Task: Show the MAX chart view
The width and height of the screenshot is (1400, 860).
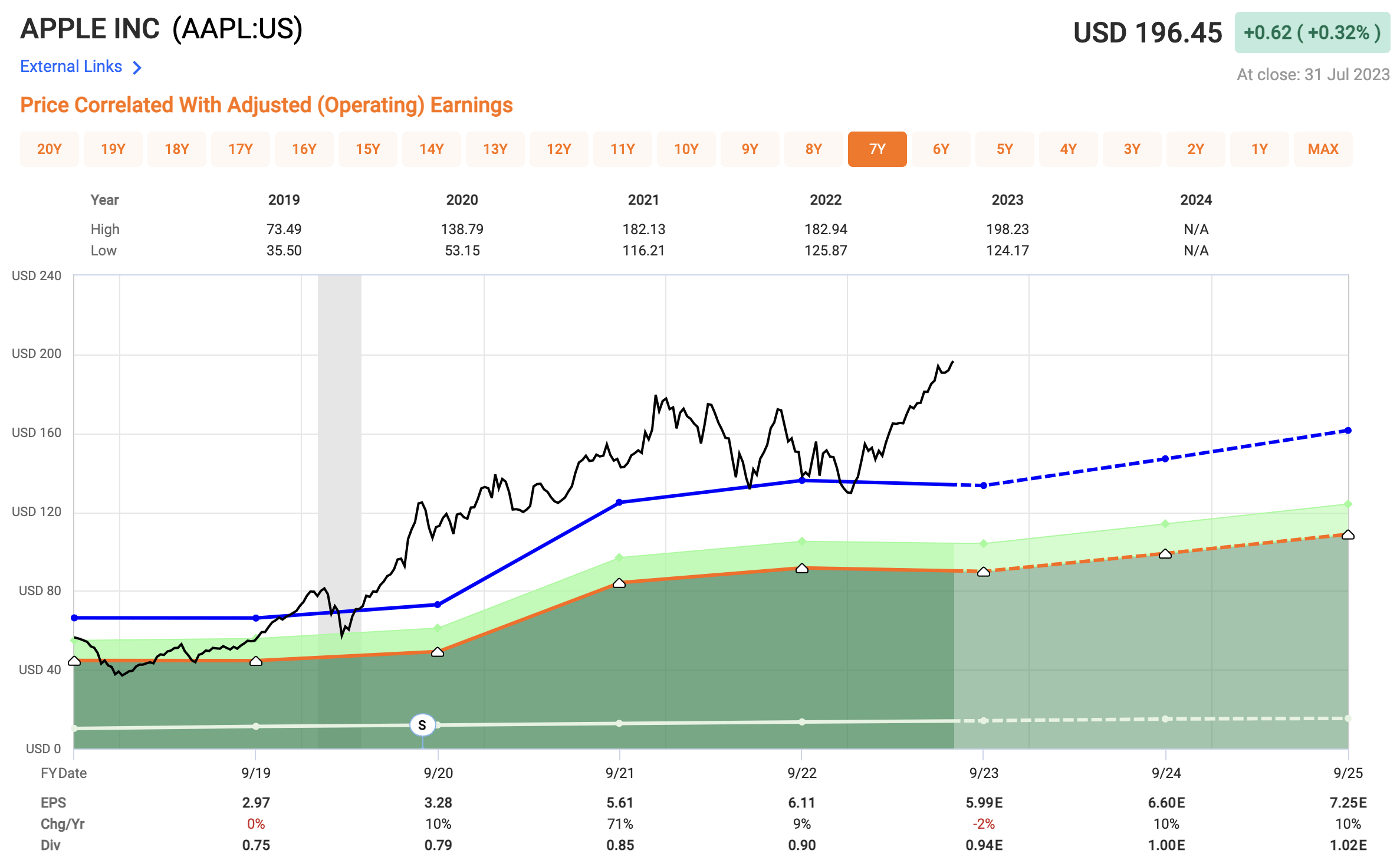Action: point(1323,149)
